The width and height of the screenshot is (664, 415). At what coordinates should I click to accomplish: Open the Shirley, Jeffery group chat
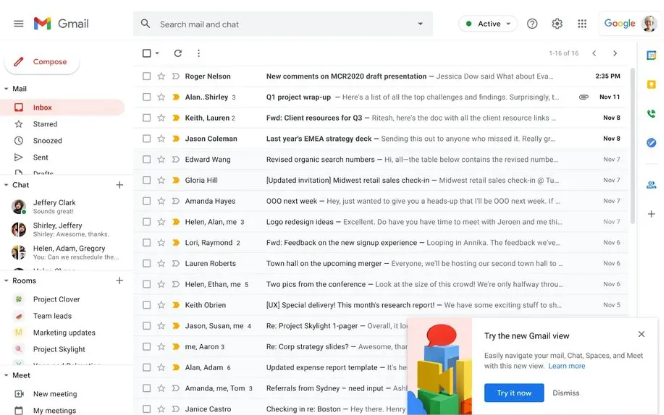point(64,229)
